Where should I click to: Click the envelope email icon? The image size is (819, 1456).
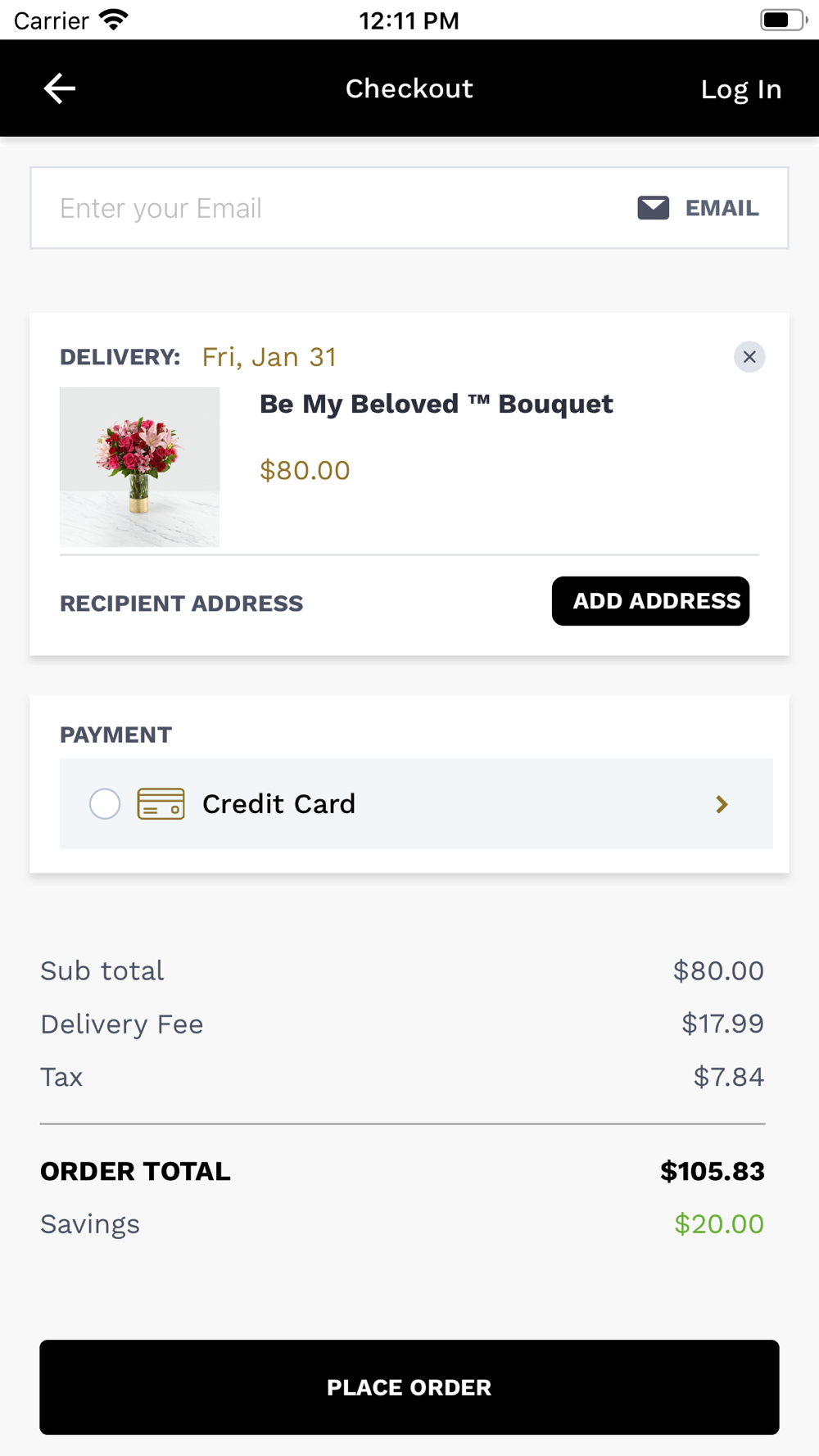coord(654,208)
